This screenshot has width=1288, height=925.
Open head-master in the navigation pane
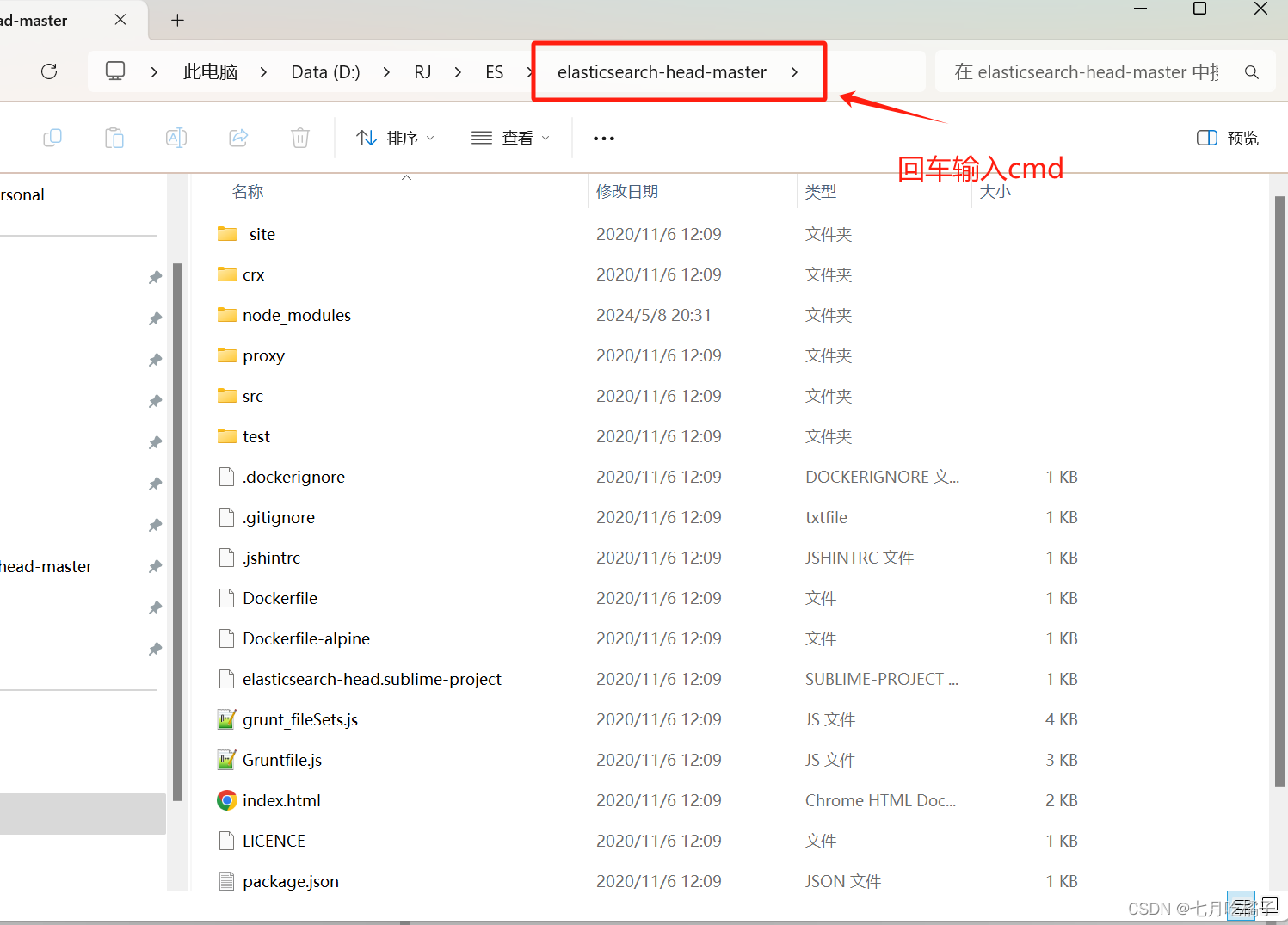(x=46, y=566)
